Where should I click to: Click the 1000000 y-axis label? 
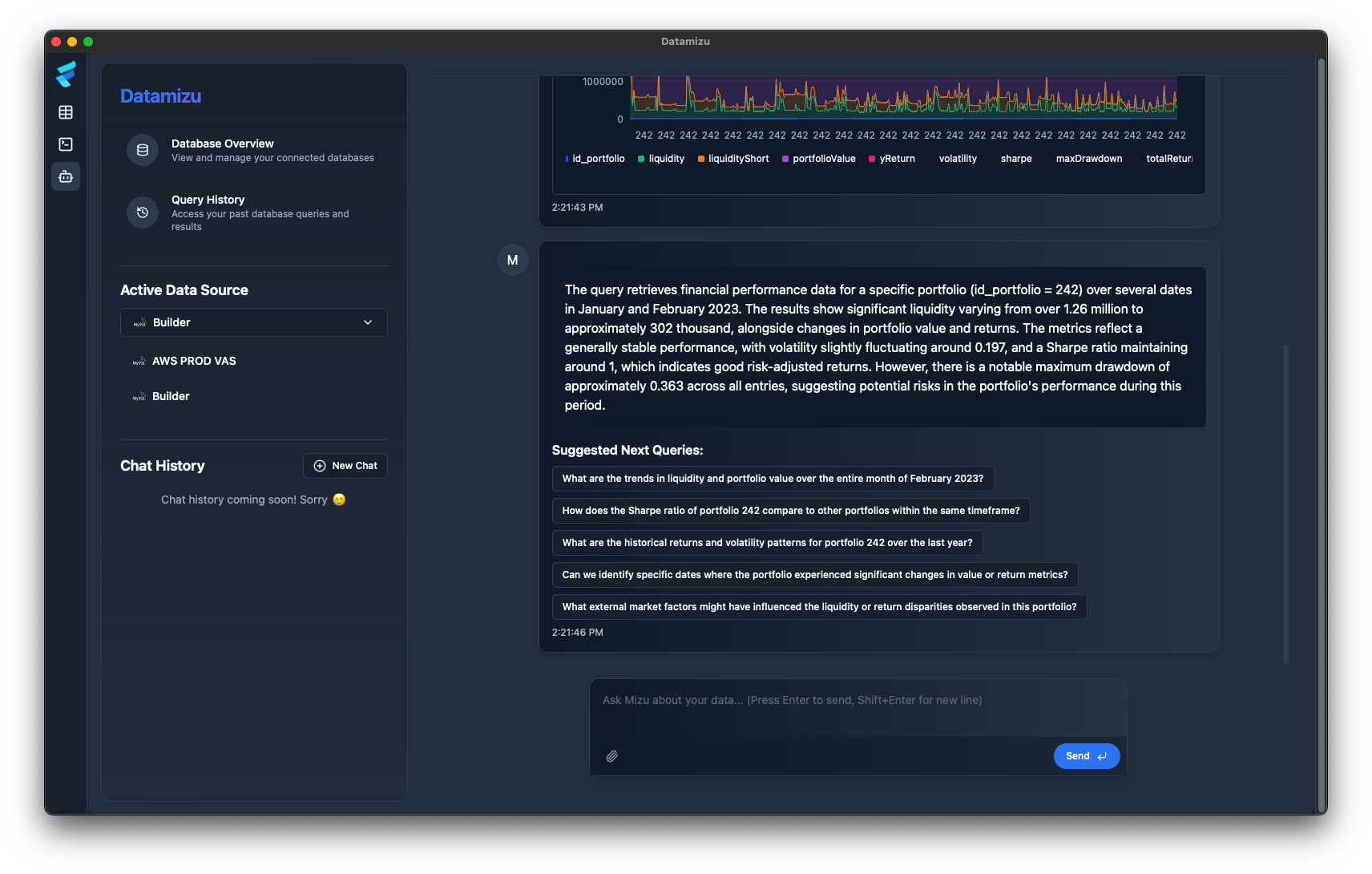pyautogui.click(x=603, y=82)
